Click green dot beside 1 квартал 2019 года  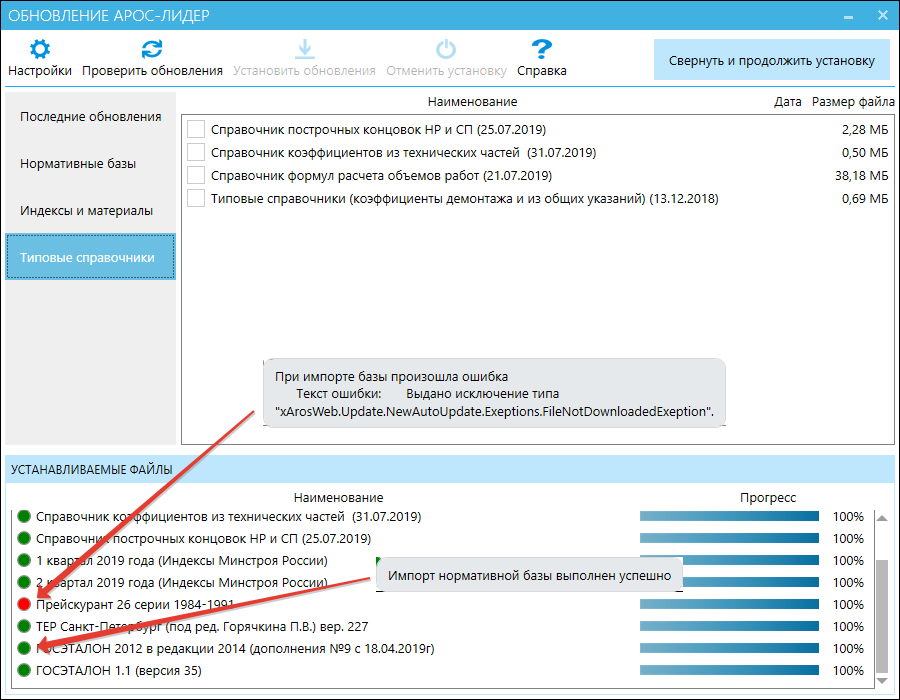[x=24, y=560]
